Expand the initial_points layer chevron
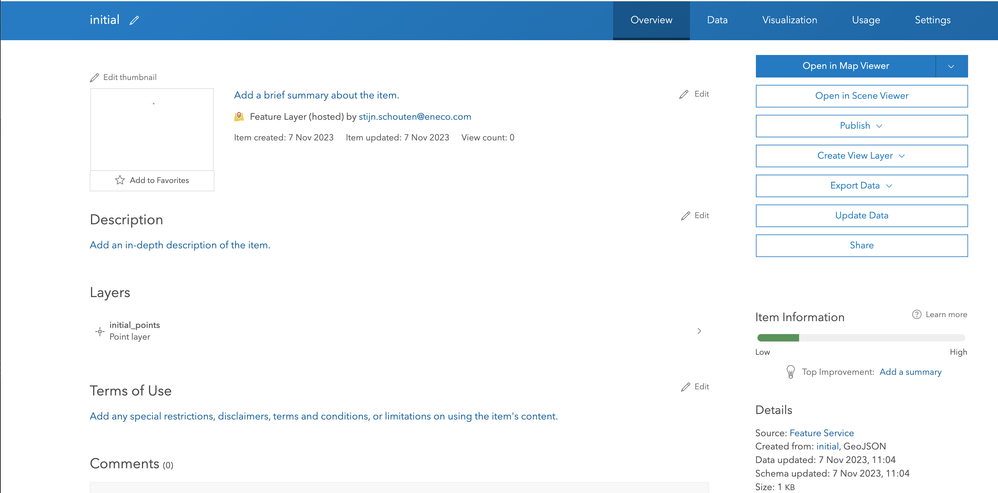Screen dimensions: 998x493 tap(699, 331)
